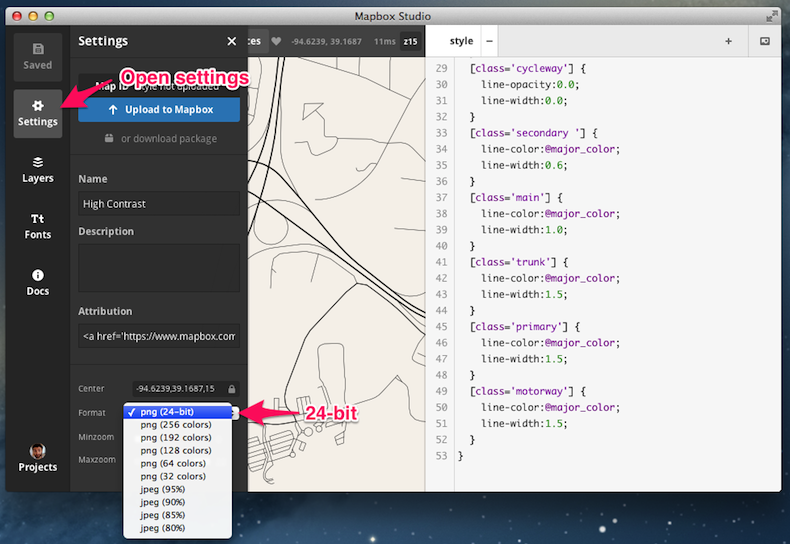Select the 'png (192 colors)' format option
This screenshot has height=544, width=790.
(177, 438)
